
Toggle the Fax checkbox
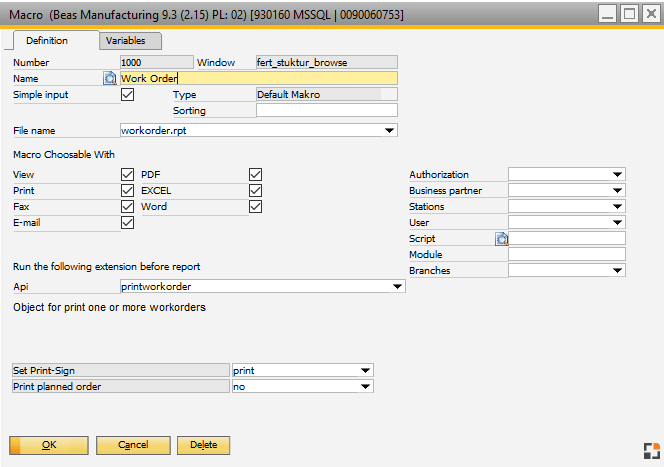[x=127, y=207]
